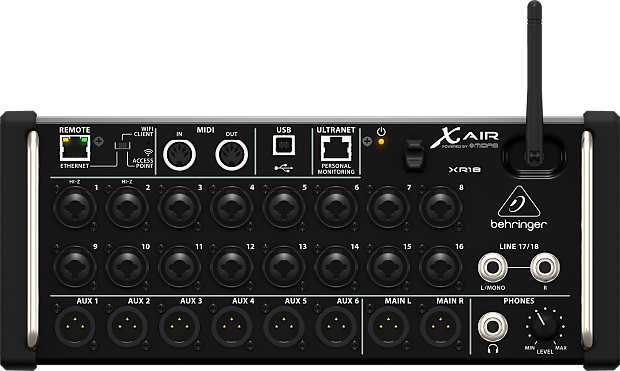This screenshot has width=620, height=371.
Task: Click the WiFi antenna
Action: point(534,83)
